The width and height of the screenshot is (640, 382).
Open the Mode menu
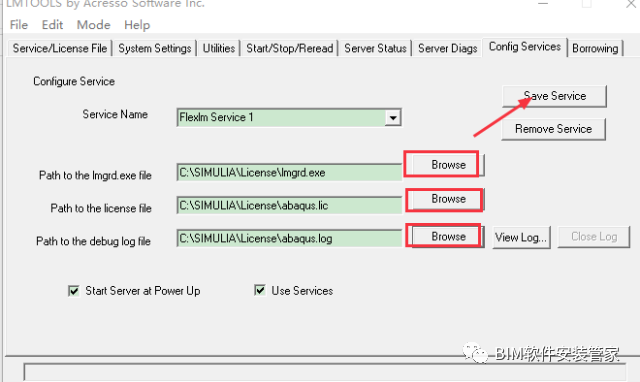coord(93,25)
